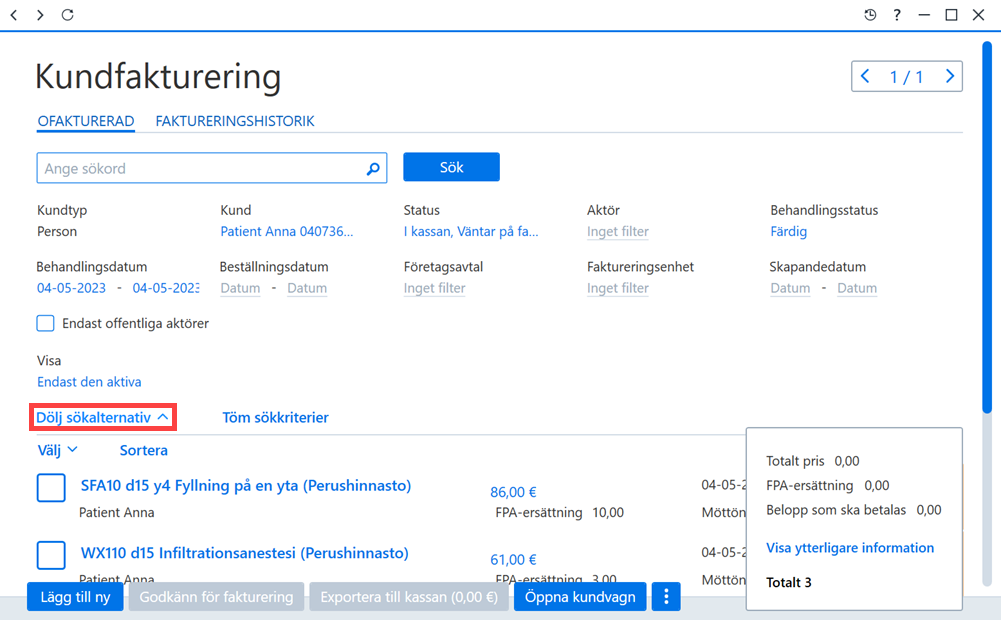Expand the Välj dropdown
The image size is (1001, 620).
57,450
